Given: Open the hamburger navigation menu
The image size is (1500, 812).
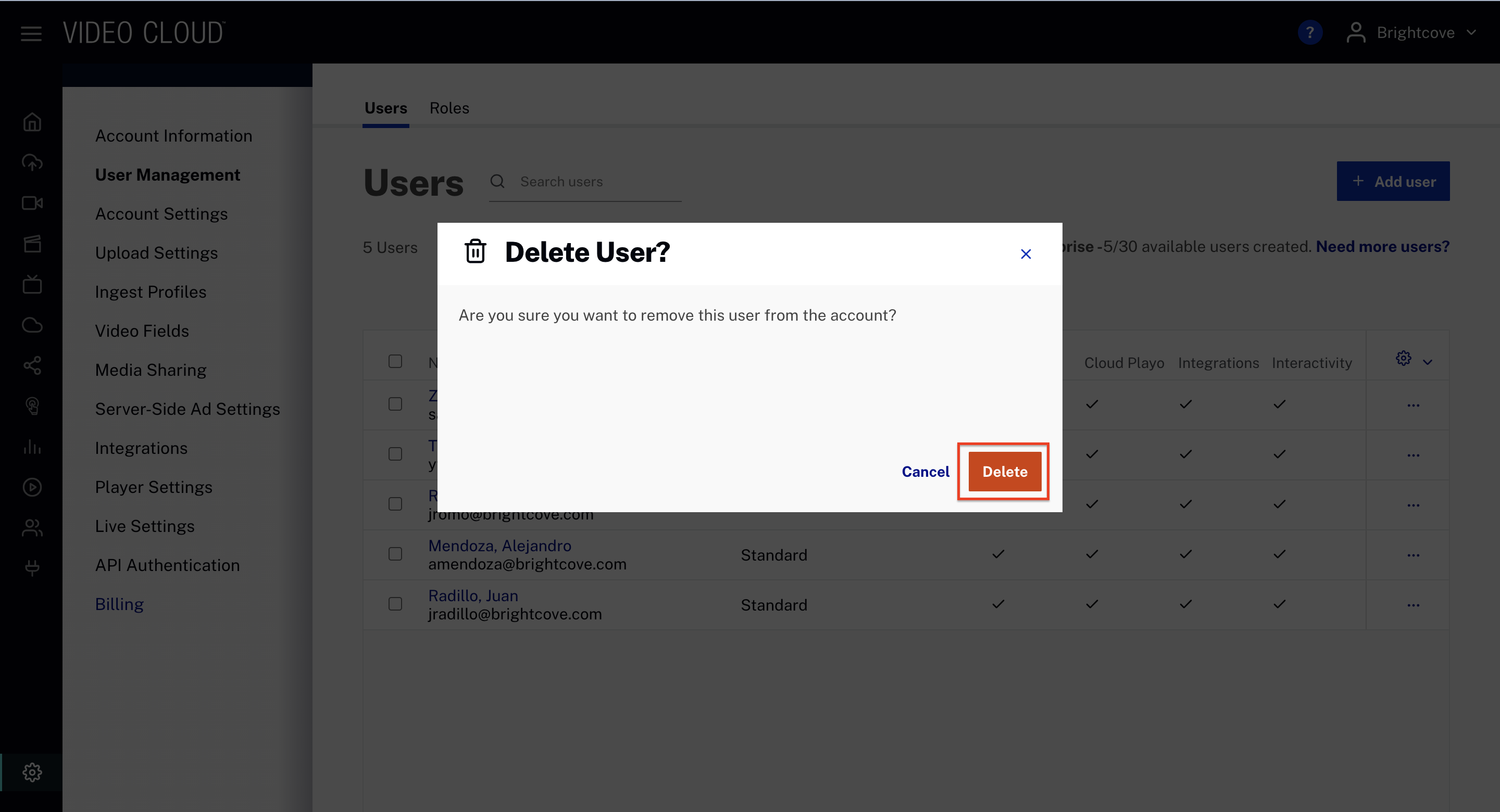Looking at the screenshot, I should click(x=31, y=34).
